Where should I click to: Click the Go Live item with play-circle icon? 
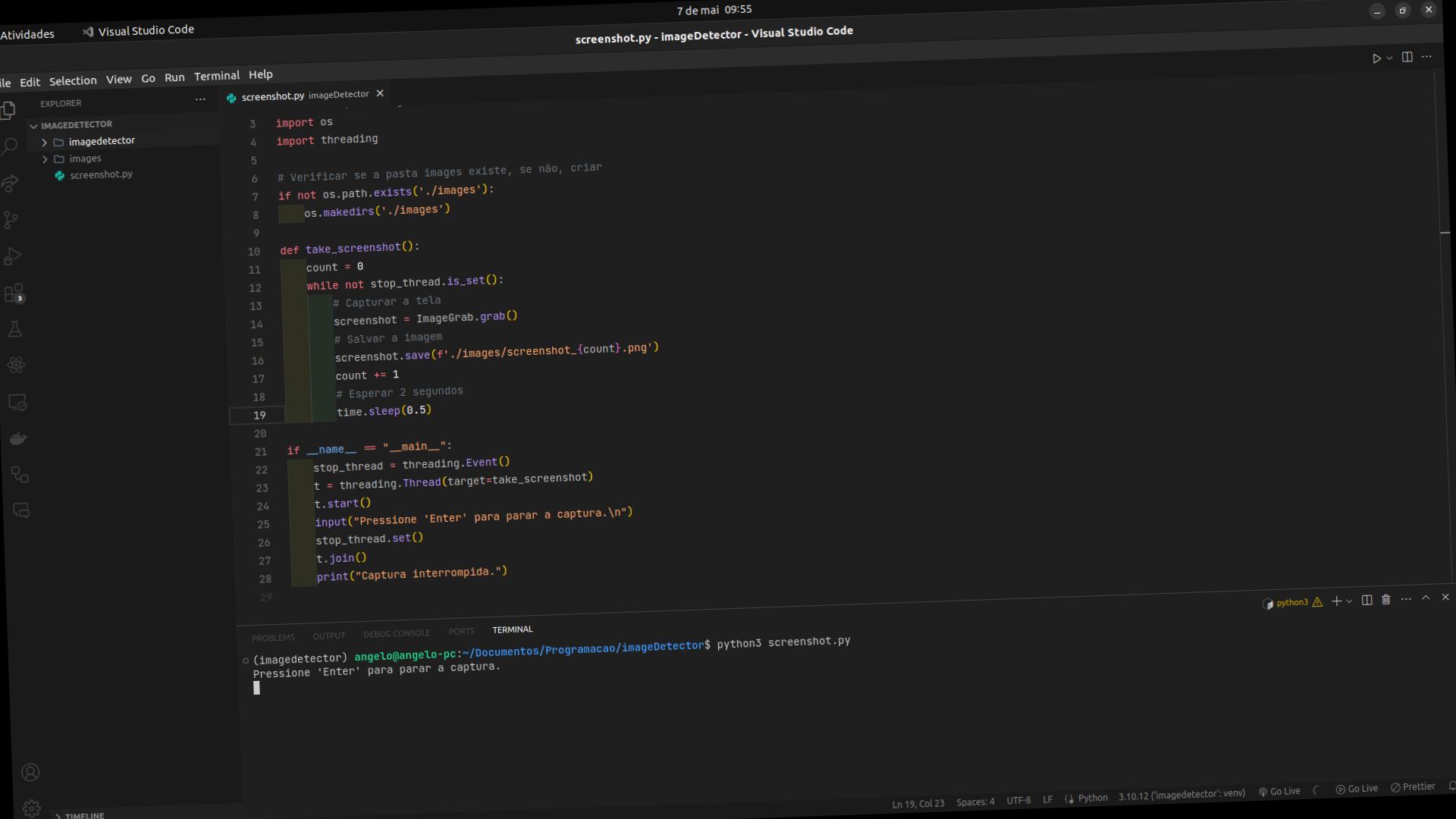click(x=1357, y=789)
